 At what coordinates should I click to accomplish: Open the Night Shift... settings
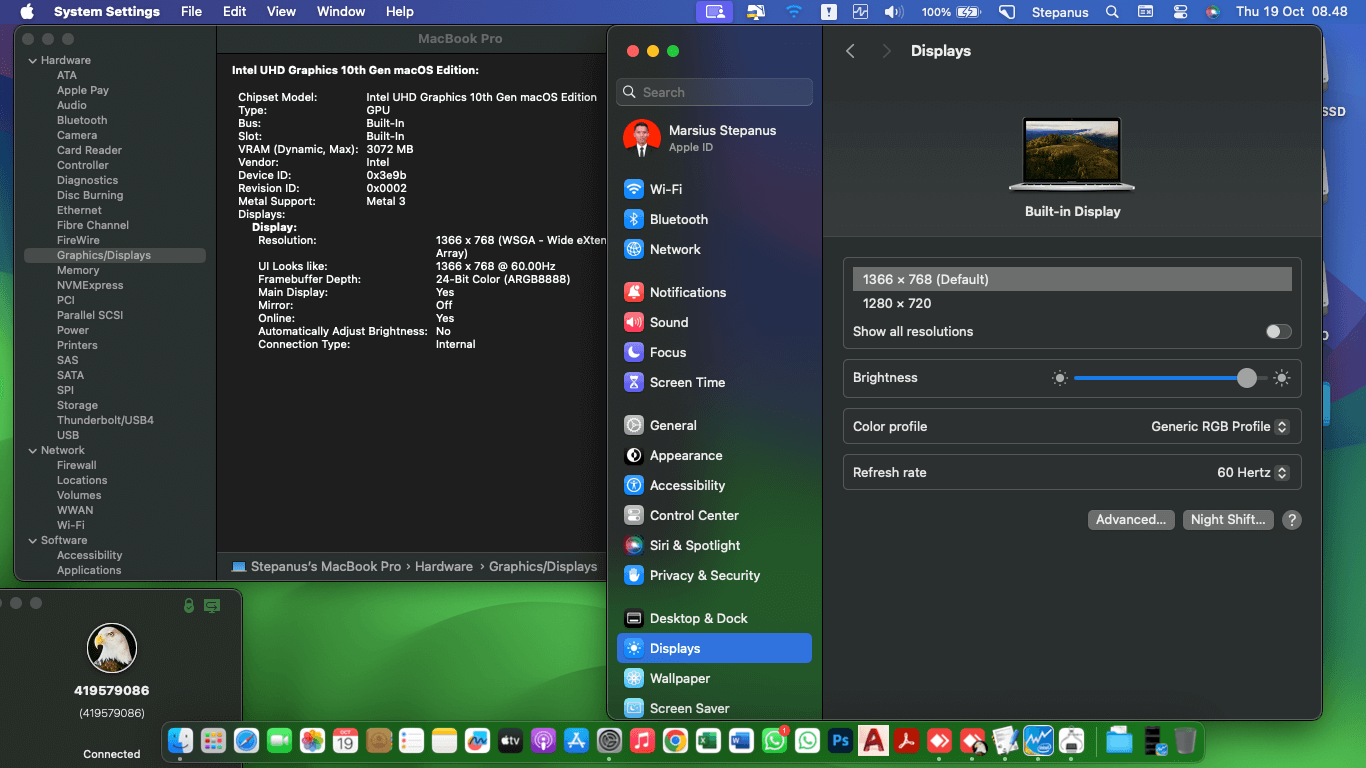pyautogui.click(x=1228, y=520)
